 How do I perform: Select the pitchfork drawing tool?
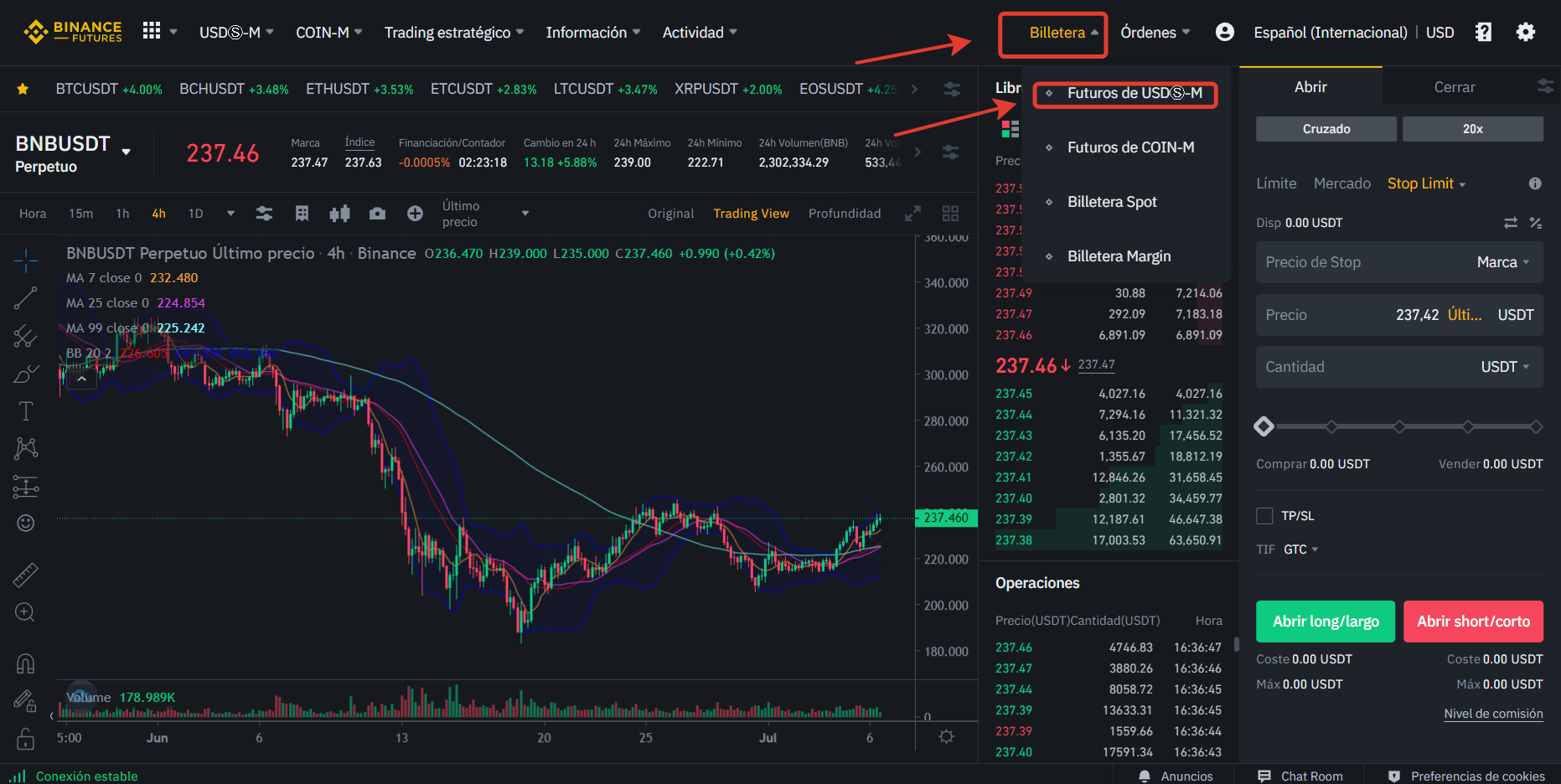pos(26,336)
